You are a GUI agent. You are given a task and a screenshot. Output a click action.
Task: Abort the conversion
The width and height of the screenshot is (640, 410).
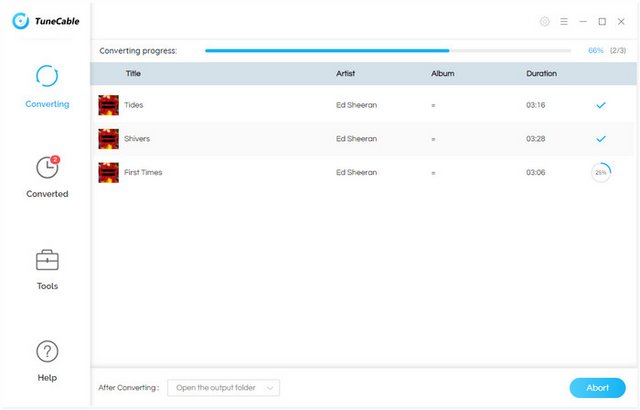(x=598, y=388)
